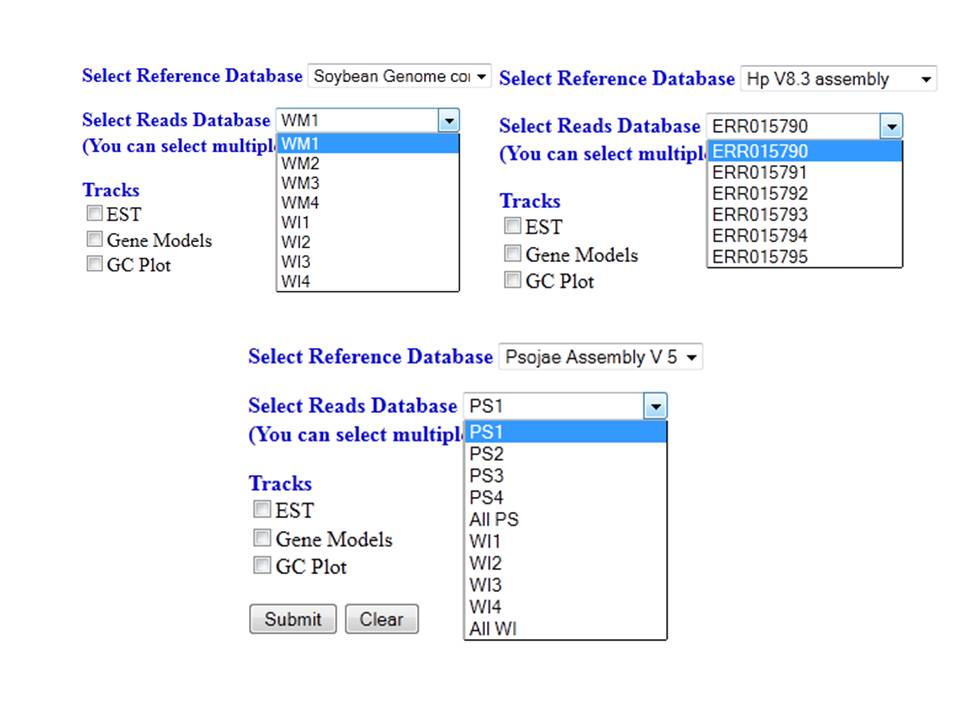Check Gene Models in the Hp assembly panel

[x=512, y=253]
